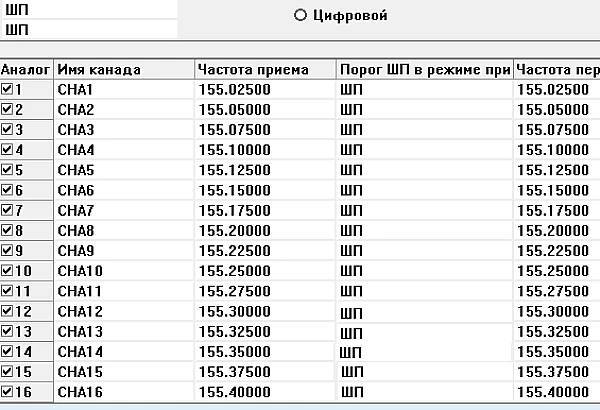Sort by the Имя канала column header
Image resolution: width=600 pixels, height=410 pixels.
tap(123, 69)
